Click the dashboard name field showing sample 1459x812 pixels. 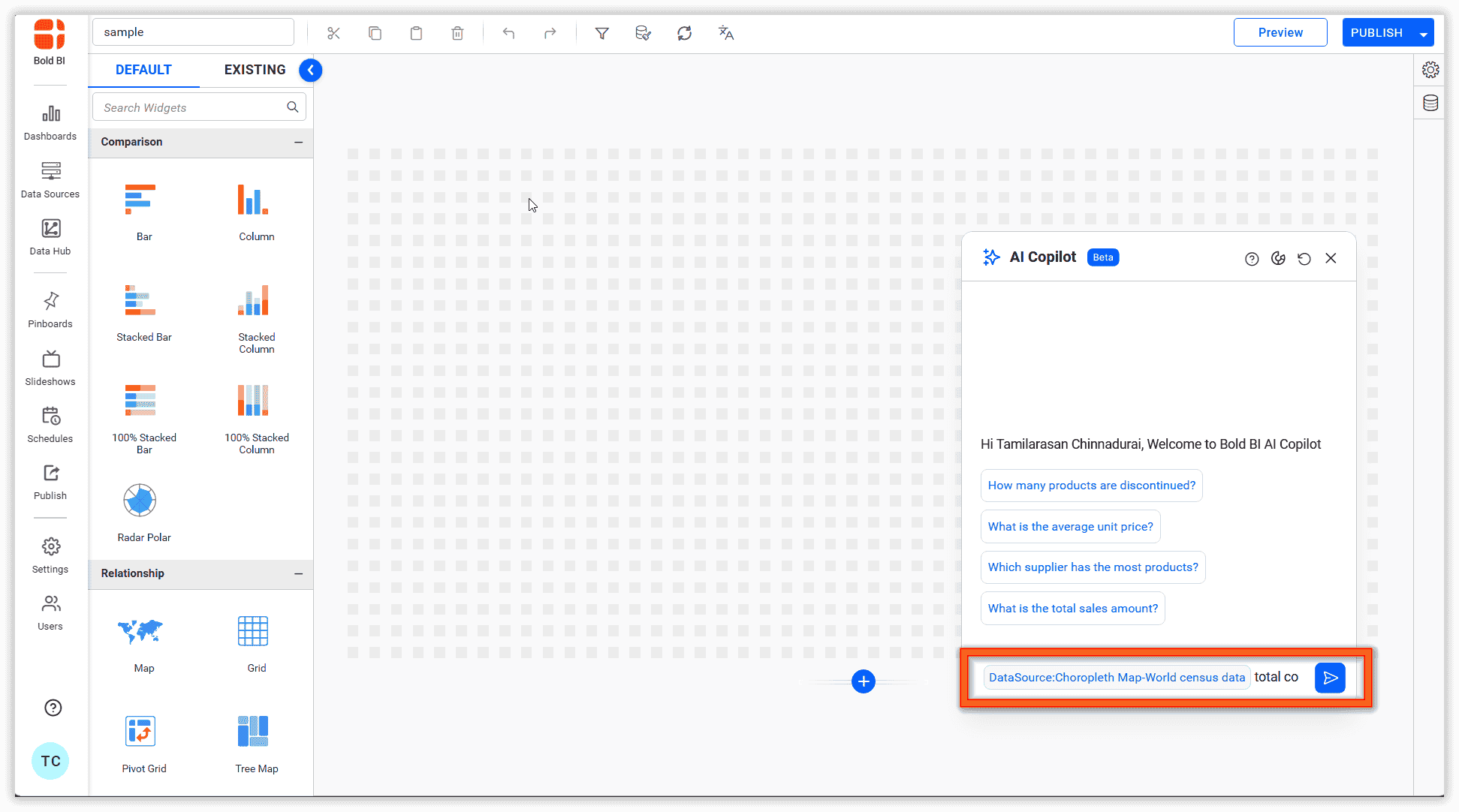[x=192, y=32]
